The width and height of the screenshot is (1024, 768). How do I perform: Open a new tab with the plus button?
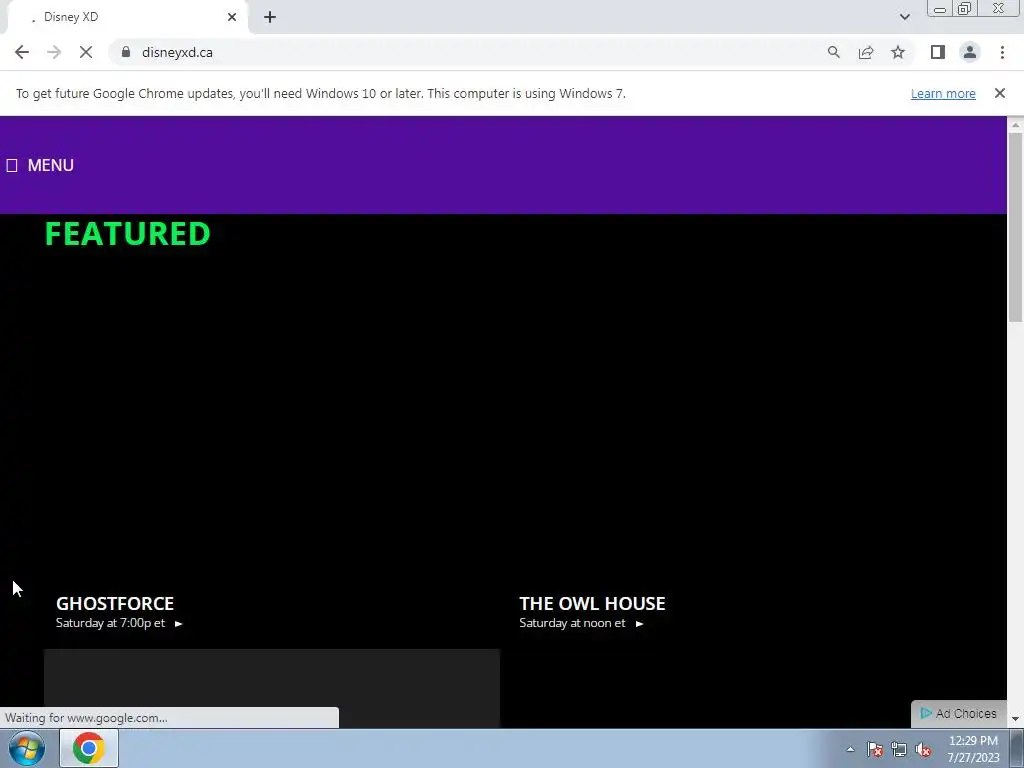pos(270,17)
